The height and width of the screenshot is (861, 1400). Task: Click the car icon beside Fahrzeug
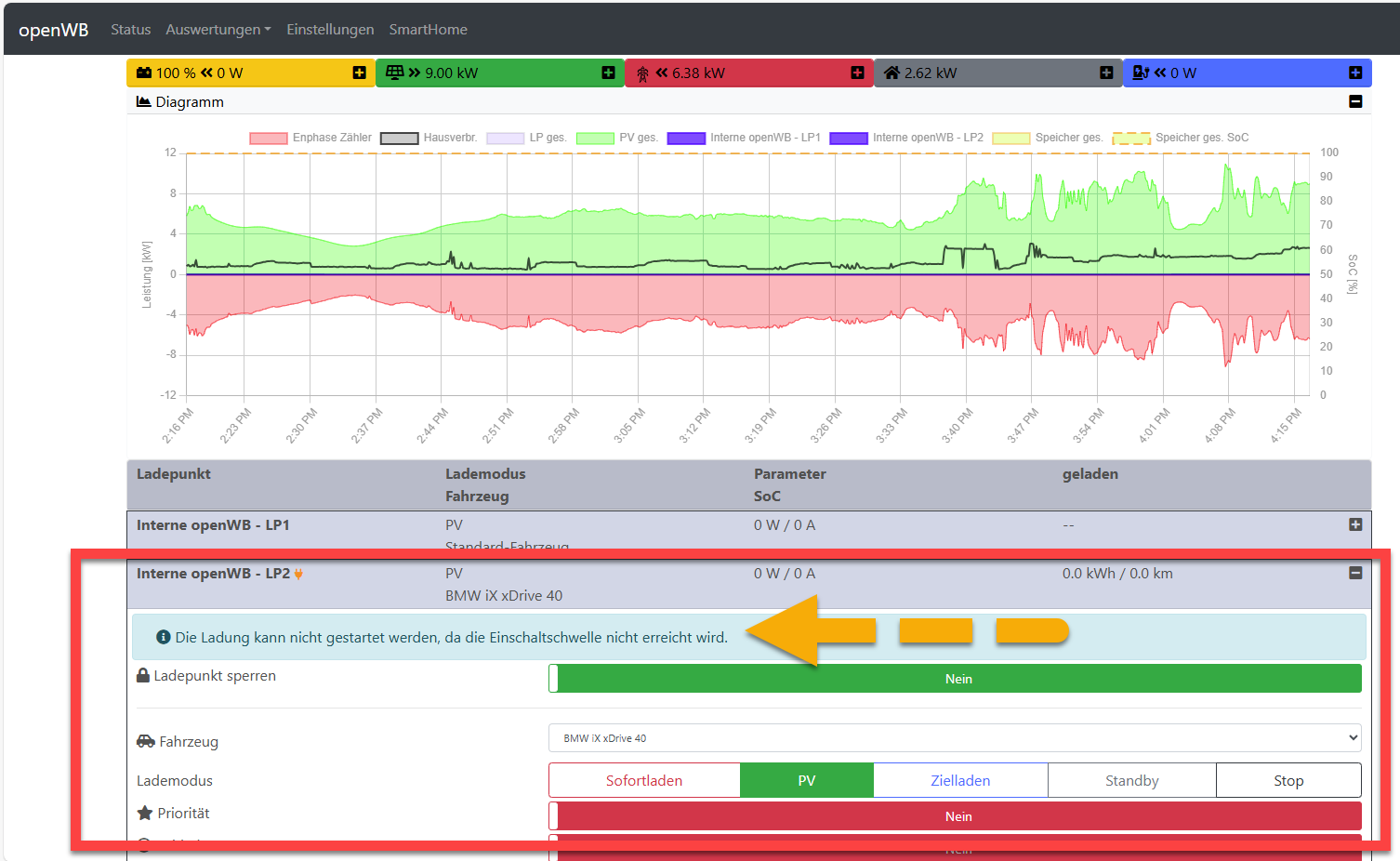pyautogui.click(x=146, y=741)
